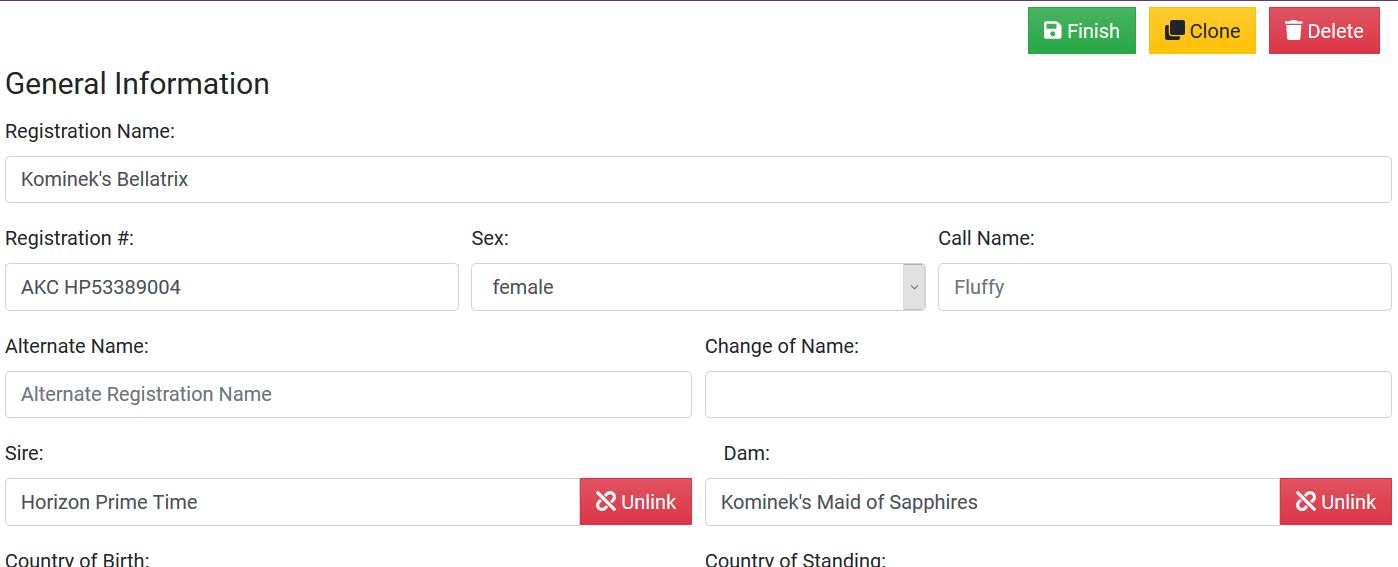The height and width of the screenshot is (567, 1398).
Task: Click the trash can icon on Delete
Action: [x=1293, y=31]
